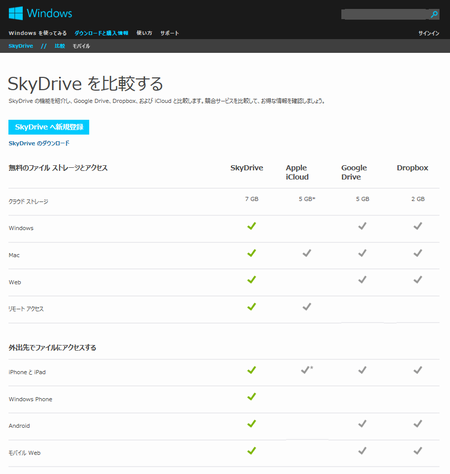The height and width of the screenshot is (474, 450).
Task: Focus the search input field
Action: coord(386,14)
